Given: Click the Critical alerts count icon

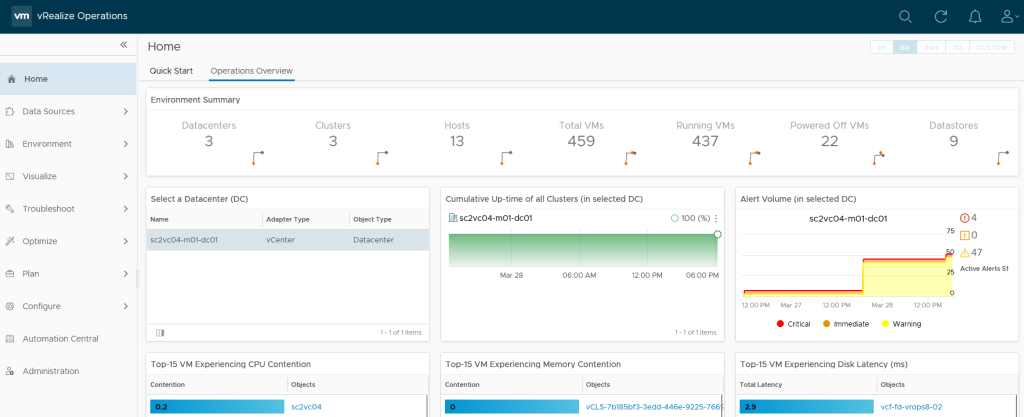Looking at the screenshot, I should (x=964, y=218).
